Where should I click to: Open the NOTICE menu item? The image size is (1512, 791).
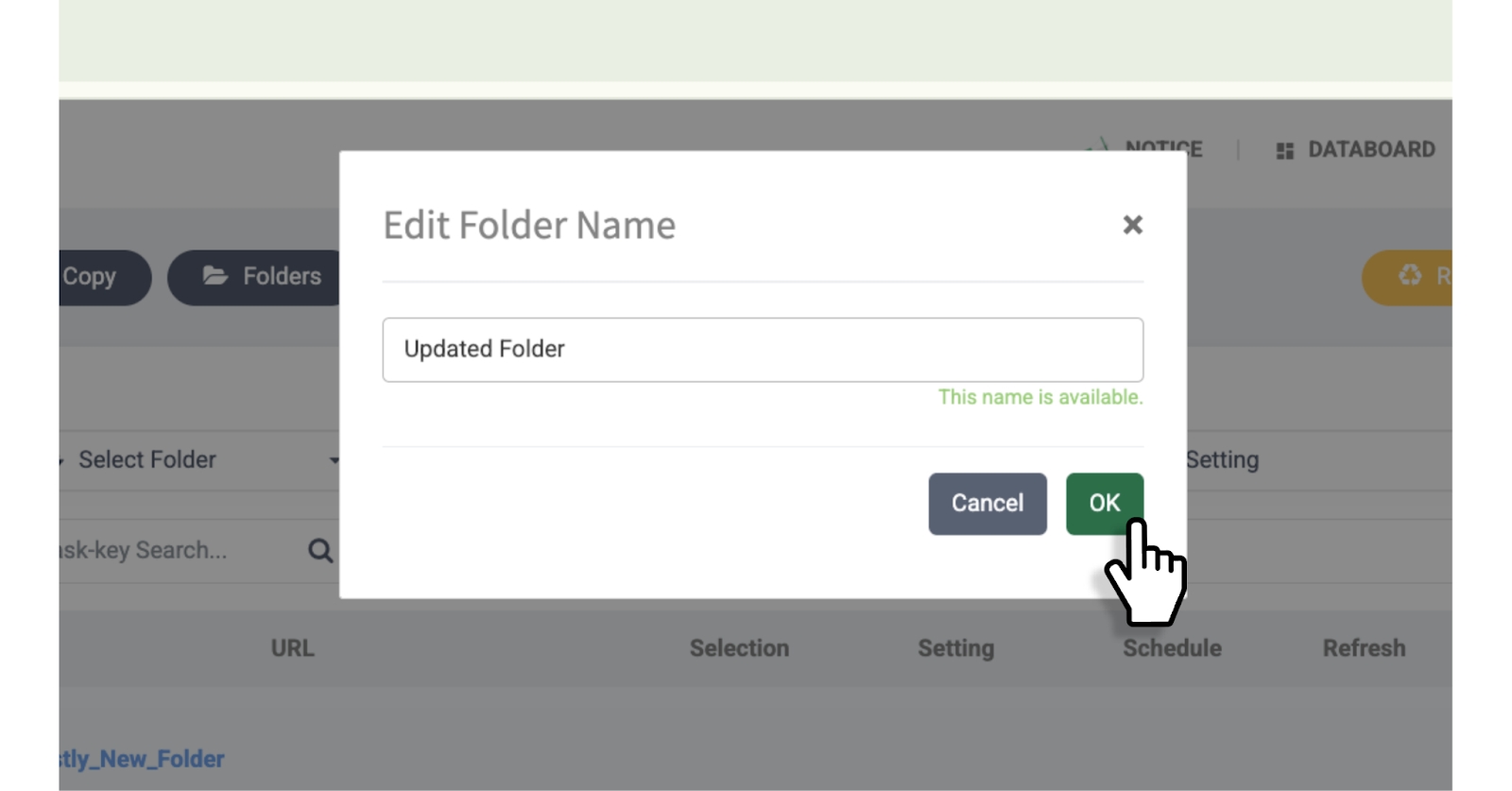click(1163, 148)
